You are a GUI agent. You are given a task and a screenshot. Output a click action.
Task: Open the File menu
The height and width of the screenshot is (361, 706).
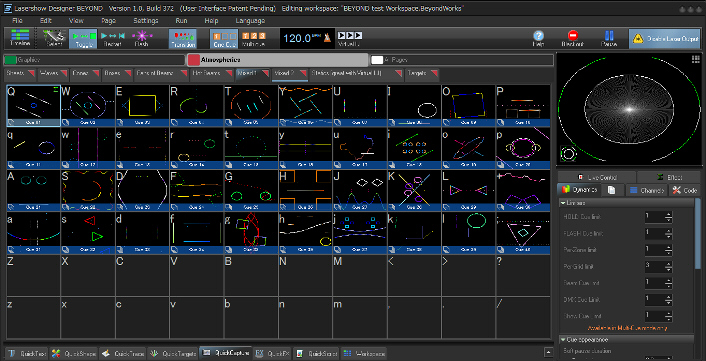click(x=18, y=21)
